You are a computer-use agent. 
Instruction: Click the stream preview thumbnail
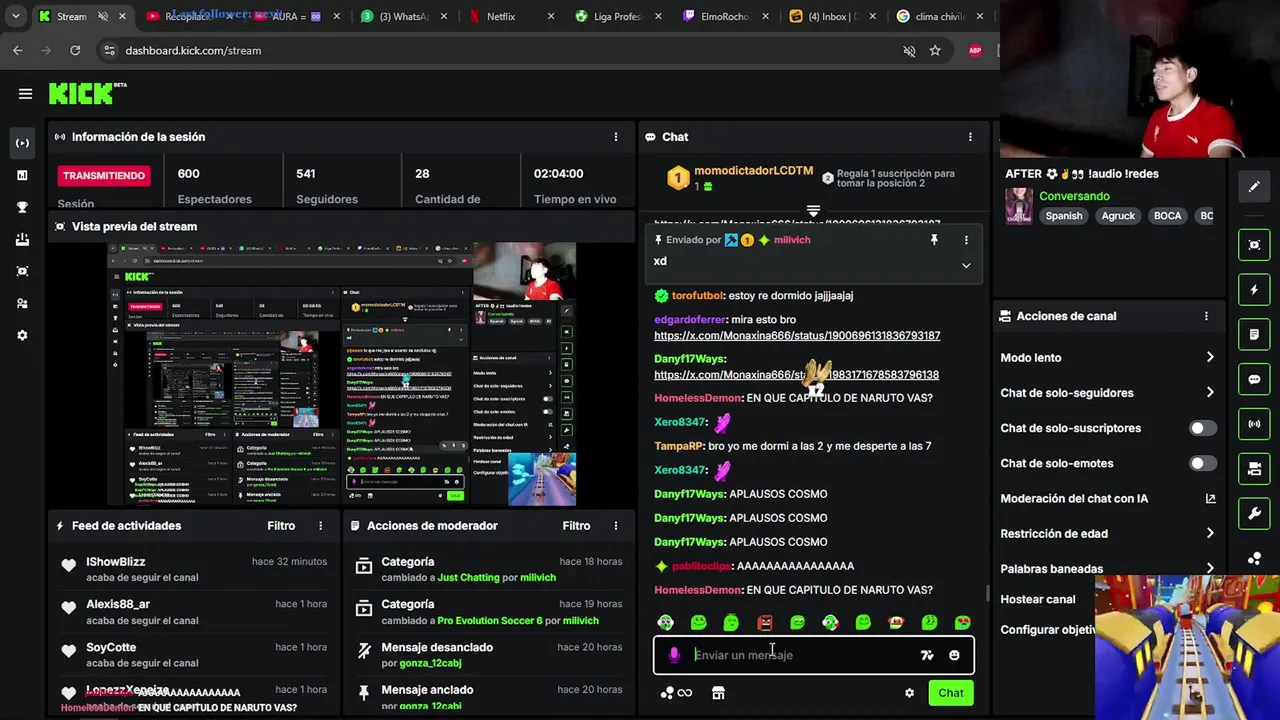point(342,374)
